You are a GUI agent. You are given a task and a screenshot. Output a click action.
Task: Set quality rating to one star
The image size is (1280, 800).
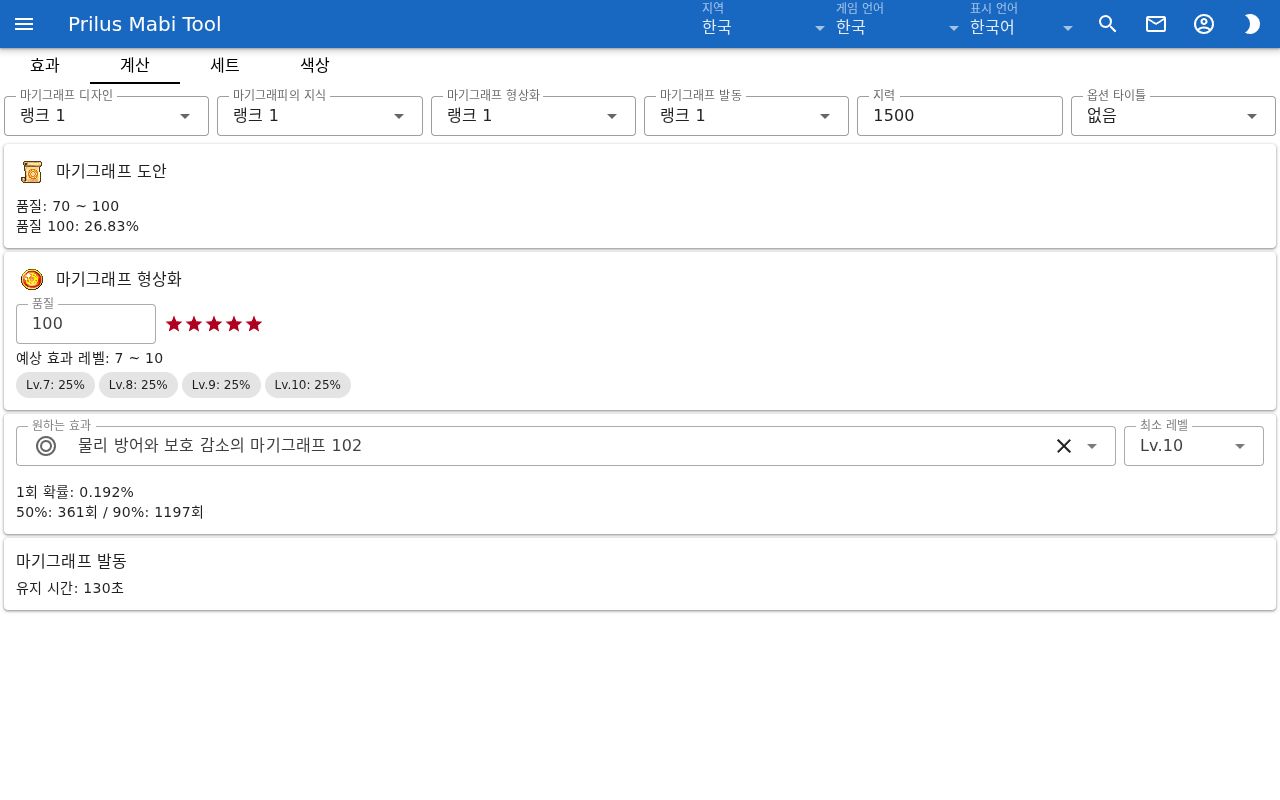pos(174,324)
